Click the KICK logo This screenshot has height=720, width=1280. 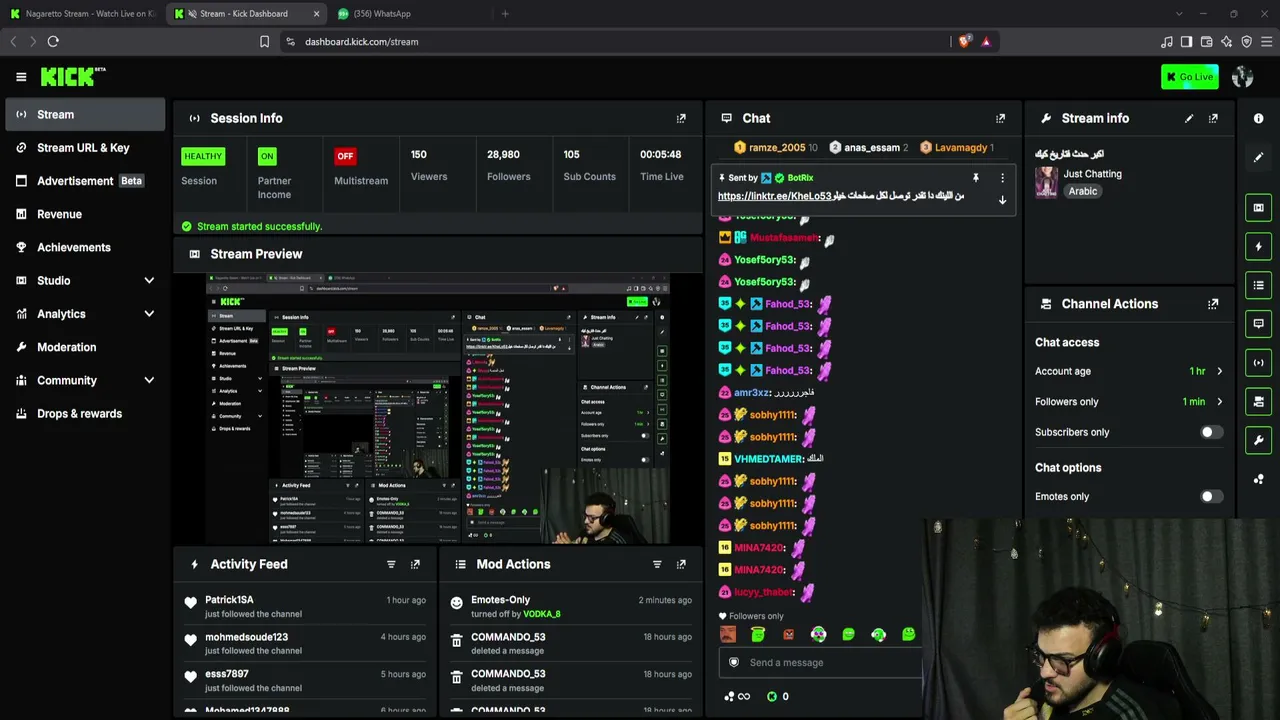pyautogui.click(x=72, y=76)
